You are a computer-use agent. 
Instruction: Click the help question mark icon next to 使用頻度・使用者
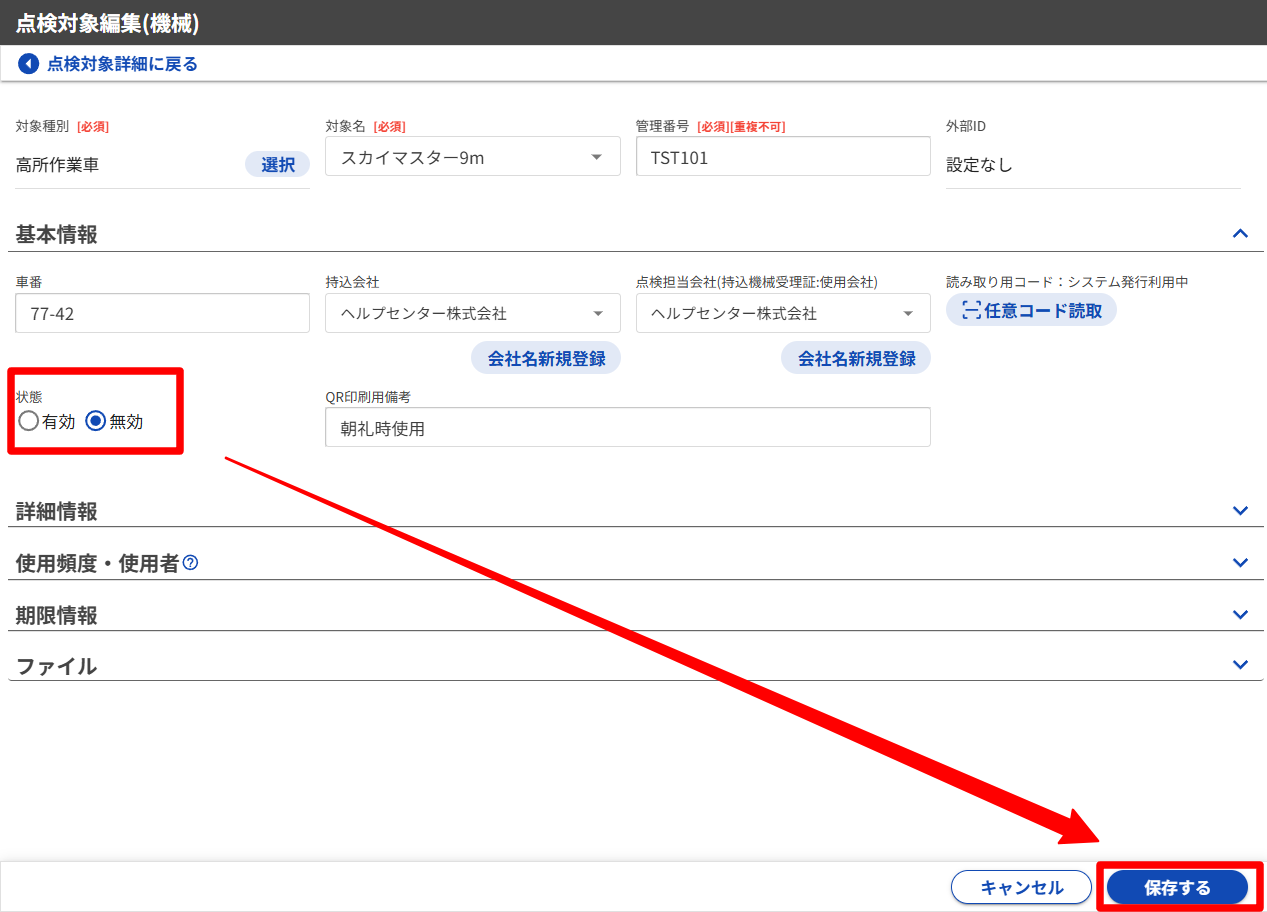190,563
